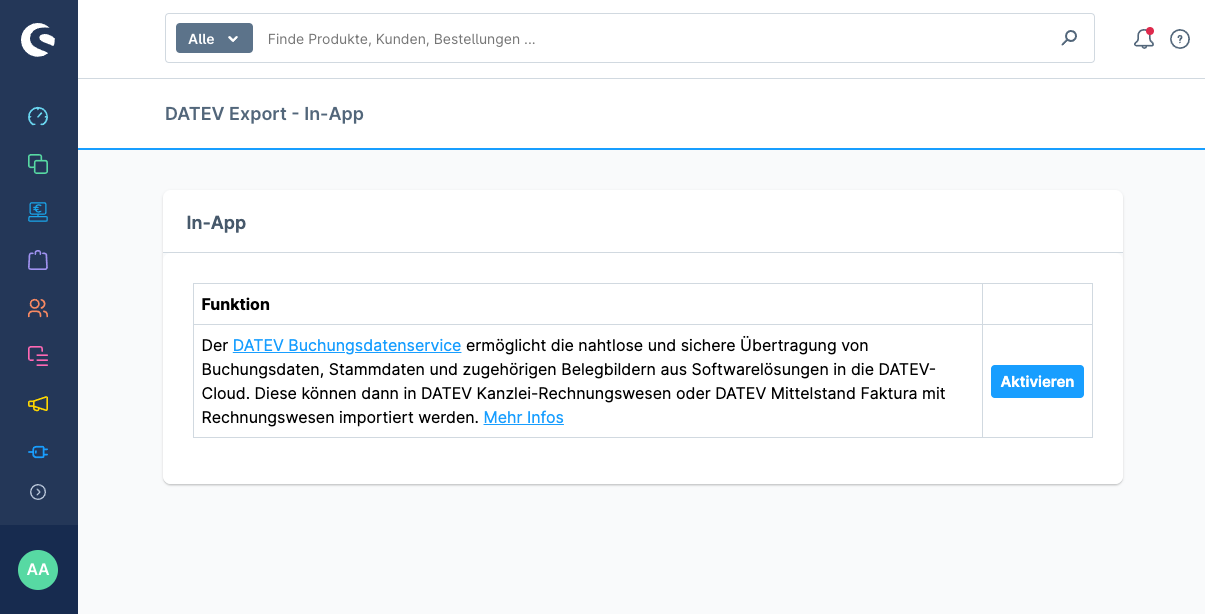Open the Content section icon
This screenshot has width=1205, height=614.
coord(38,356)
